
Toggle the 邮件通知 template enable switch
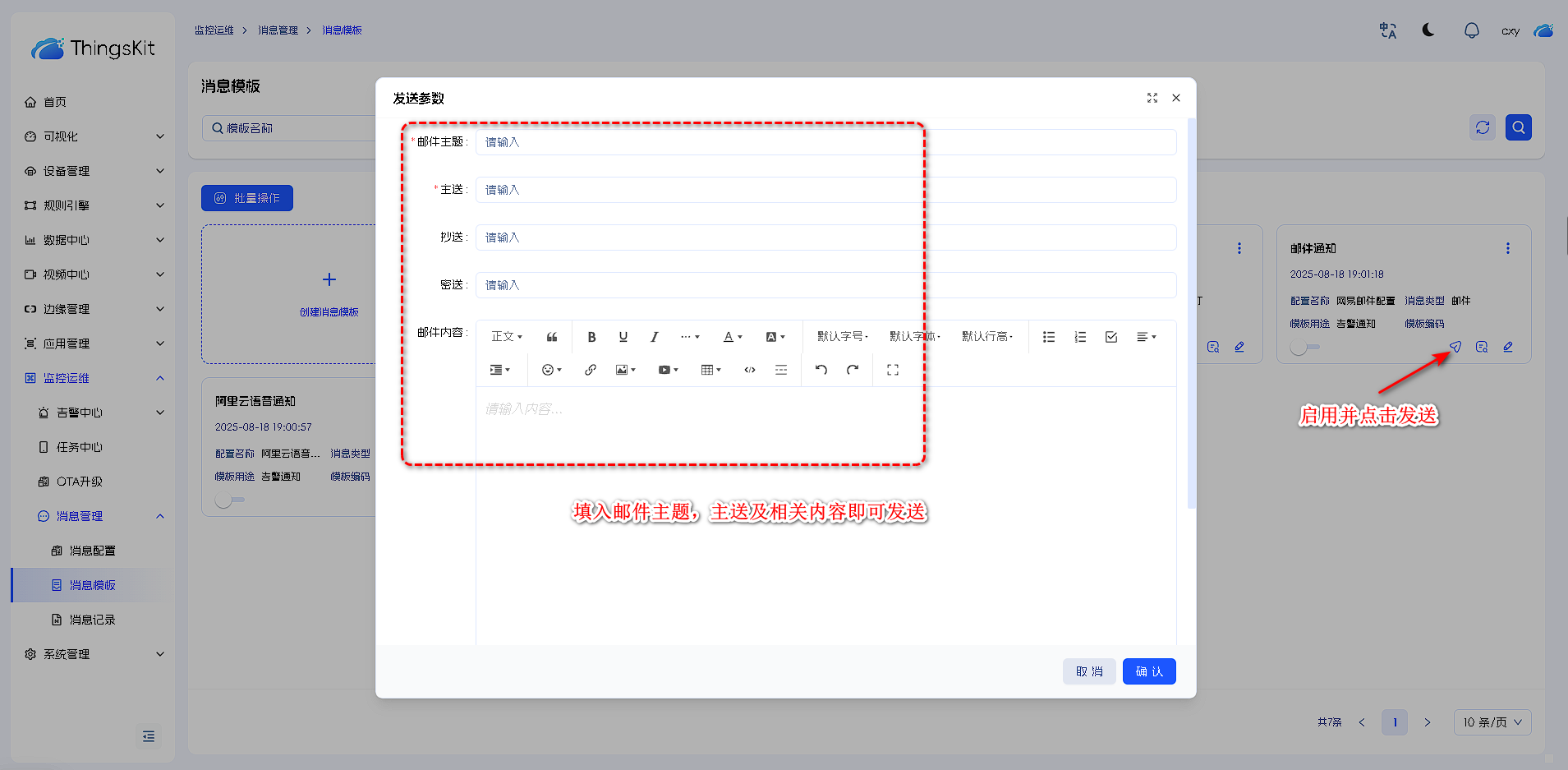pos(1304,348)
